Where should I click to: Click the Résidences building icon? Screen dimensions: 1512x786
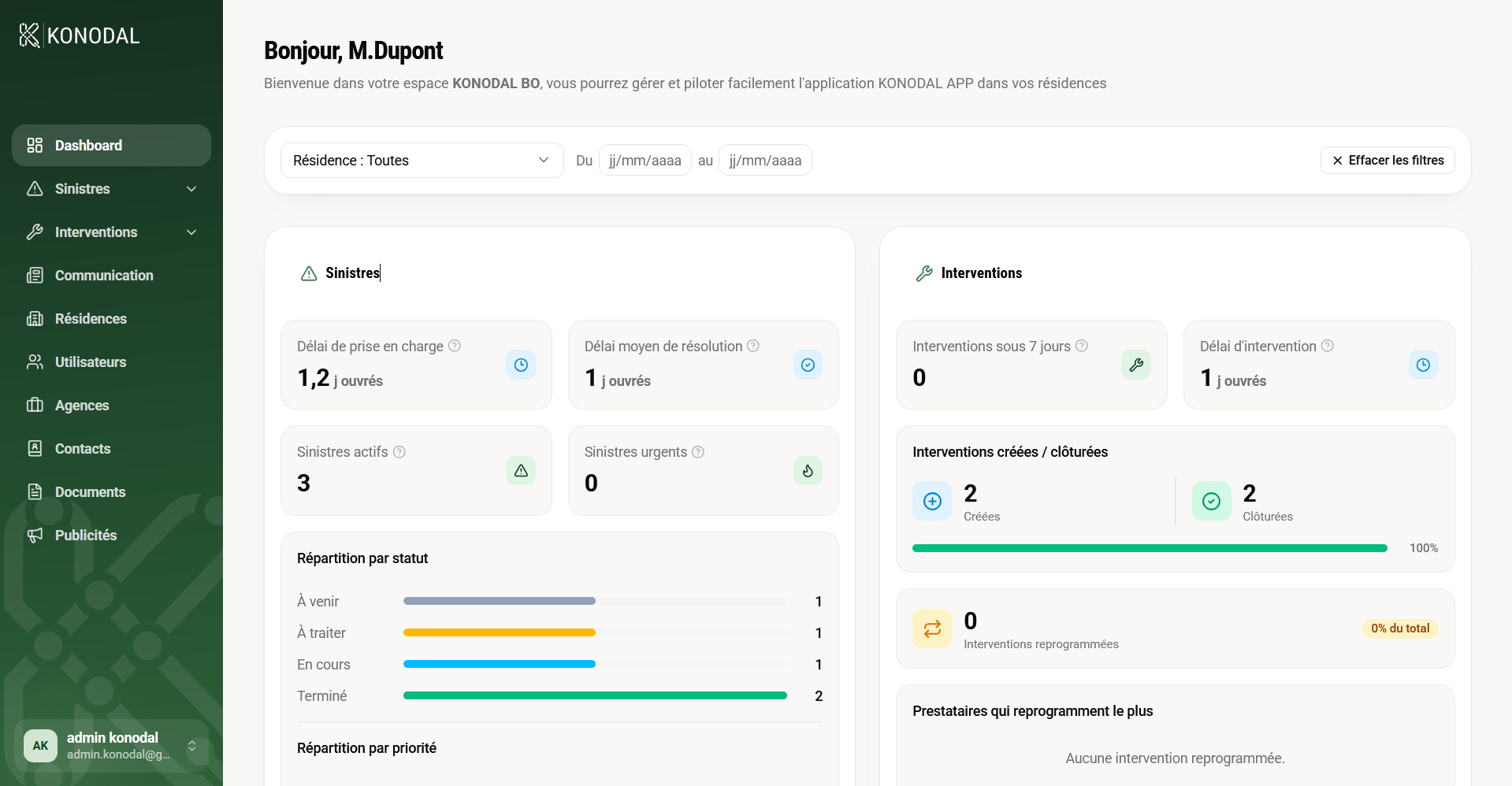(35, 318)
